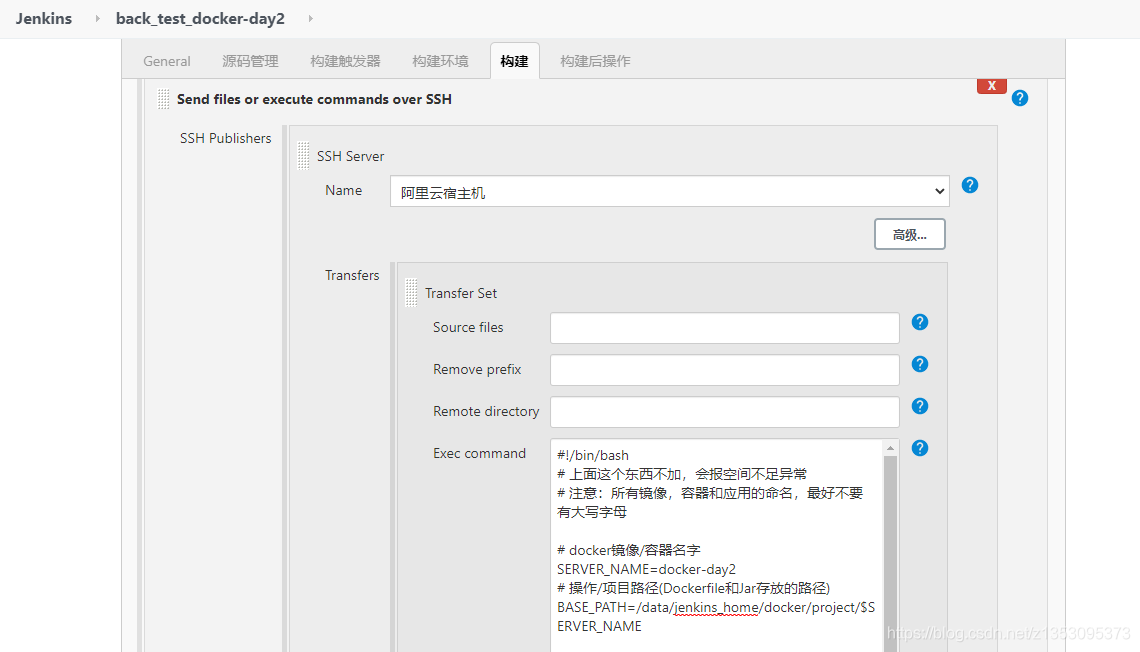Switch to the 构建后操作 tab

point(595,61)
